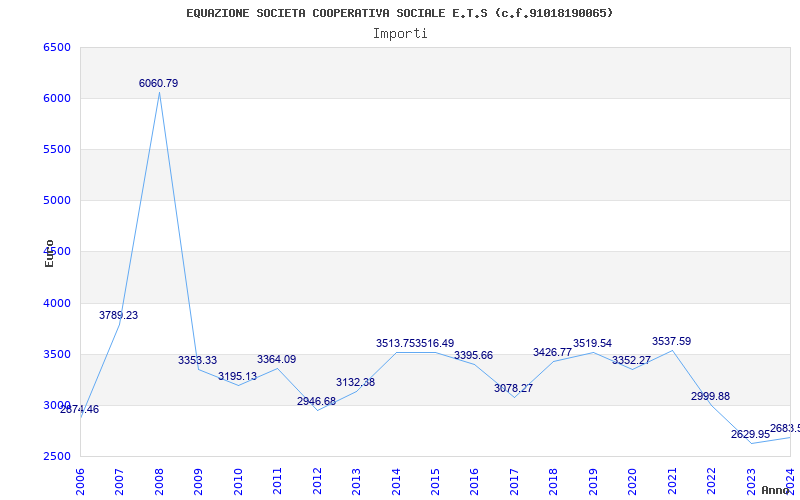800x500 pixels.
Task: Click the Anno x-axis title
Action: tap(776, 491)
